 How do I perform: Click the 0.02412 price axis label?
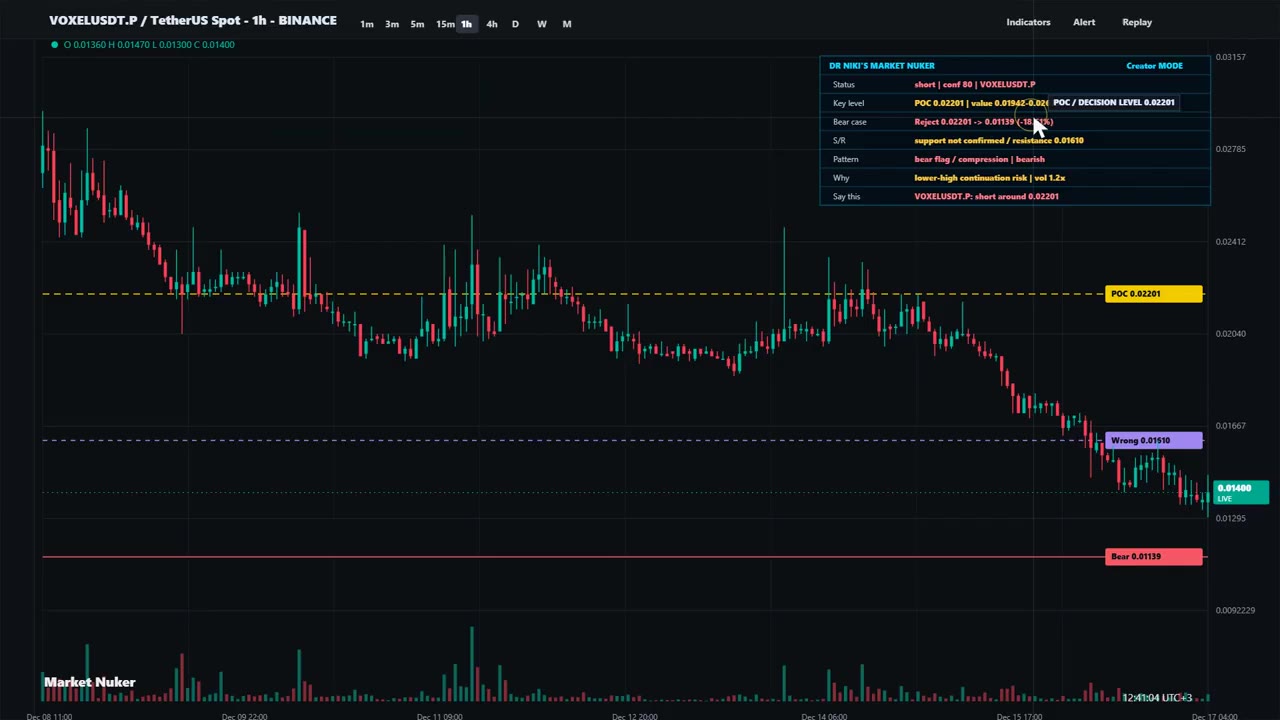(1231, 242)
